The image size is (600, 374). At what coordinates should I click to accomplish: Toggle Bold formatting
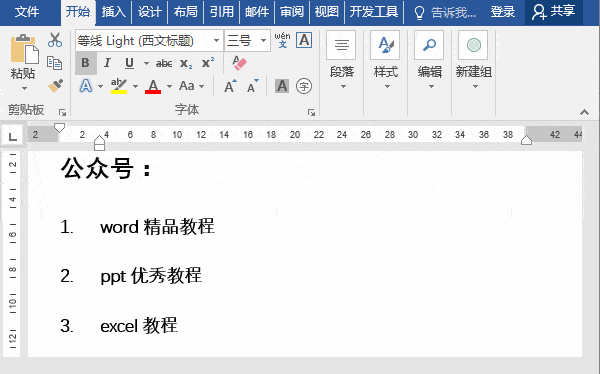click(x=85, y=63)
